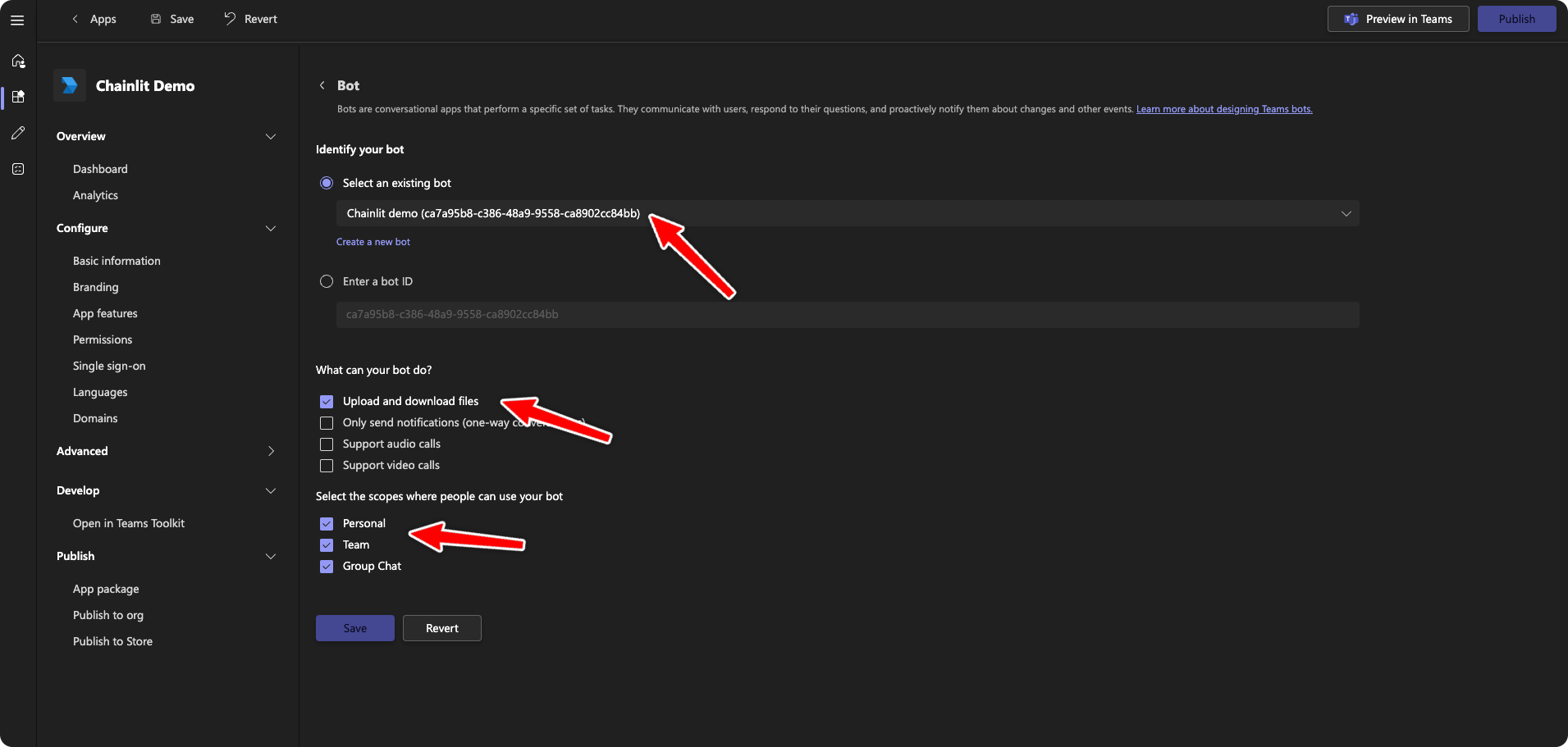Select the 'Select an existing bot' radio
Image resolution: width=1568 pixels, height=747 pixels.
327,183
